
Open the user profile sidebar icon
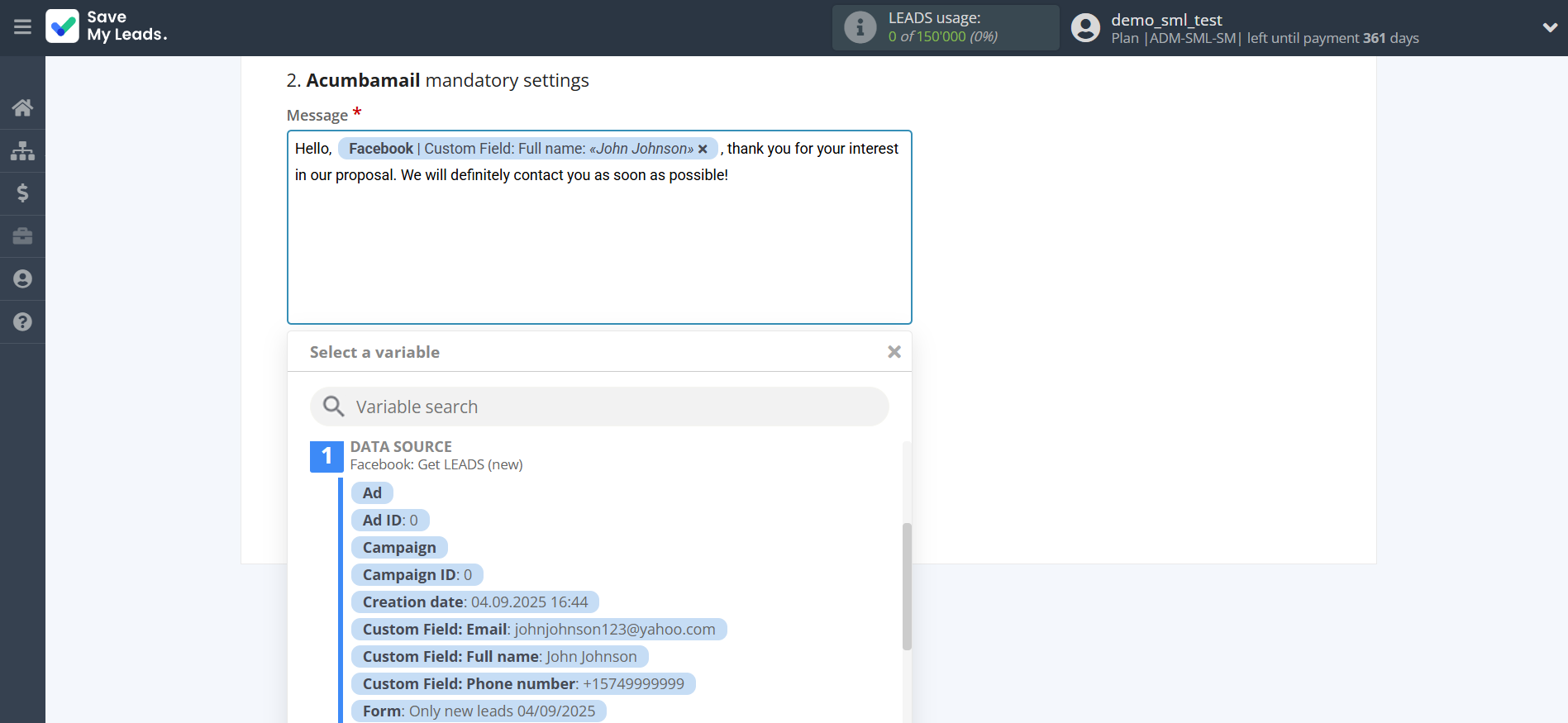pos(22,279)
